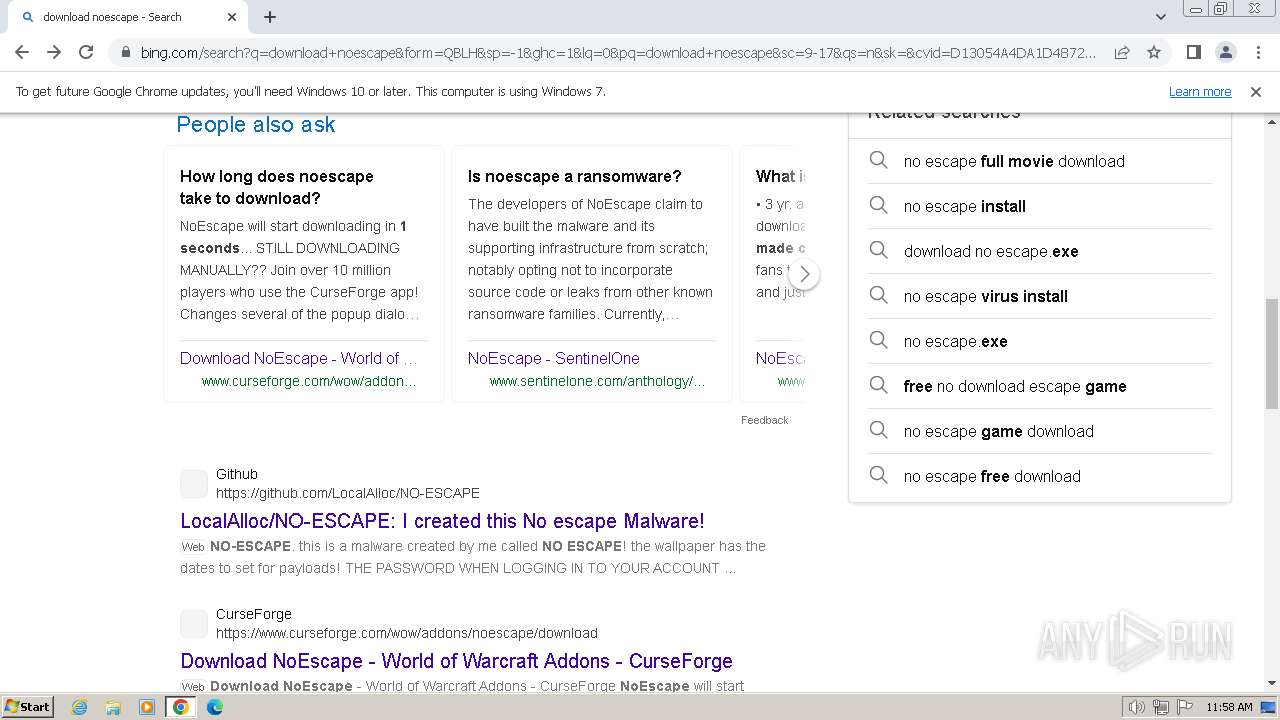Open 'Download NoEscape - World of ...' card link

coord(299,358)
